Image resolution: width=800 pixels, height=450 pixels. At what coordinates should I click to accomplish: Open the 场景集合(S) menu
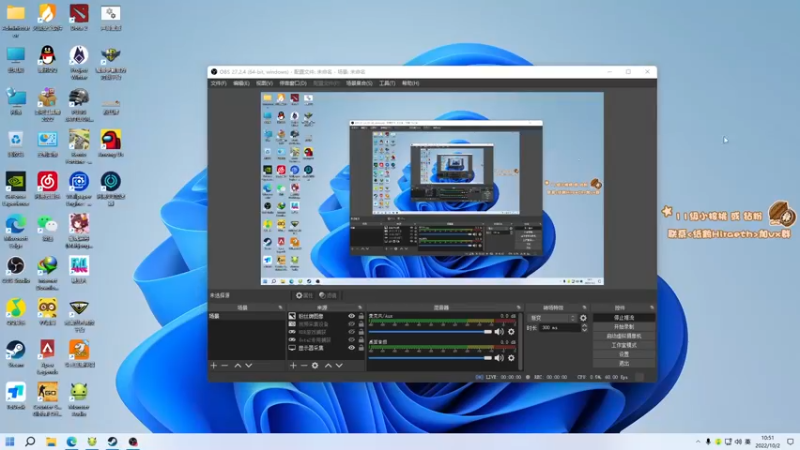click(x=359, y=83)
